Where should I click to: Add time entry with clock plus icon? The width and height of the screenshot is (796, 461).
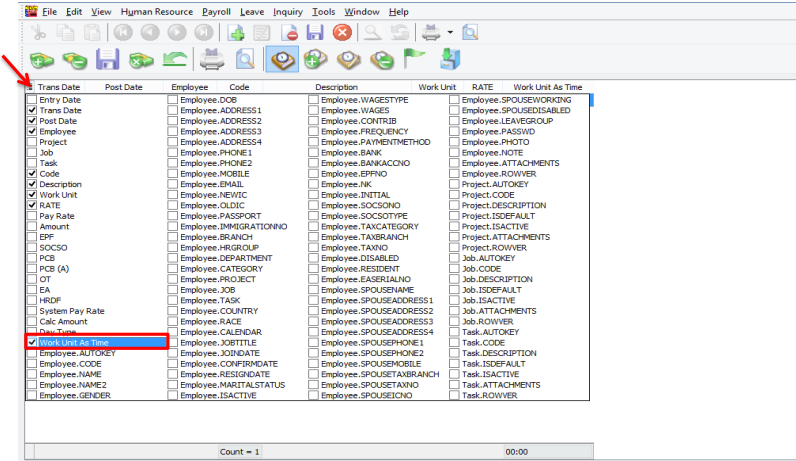pos(315,59)
